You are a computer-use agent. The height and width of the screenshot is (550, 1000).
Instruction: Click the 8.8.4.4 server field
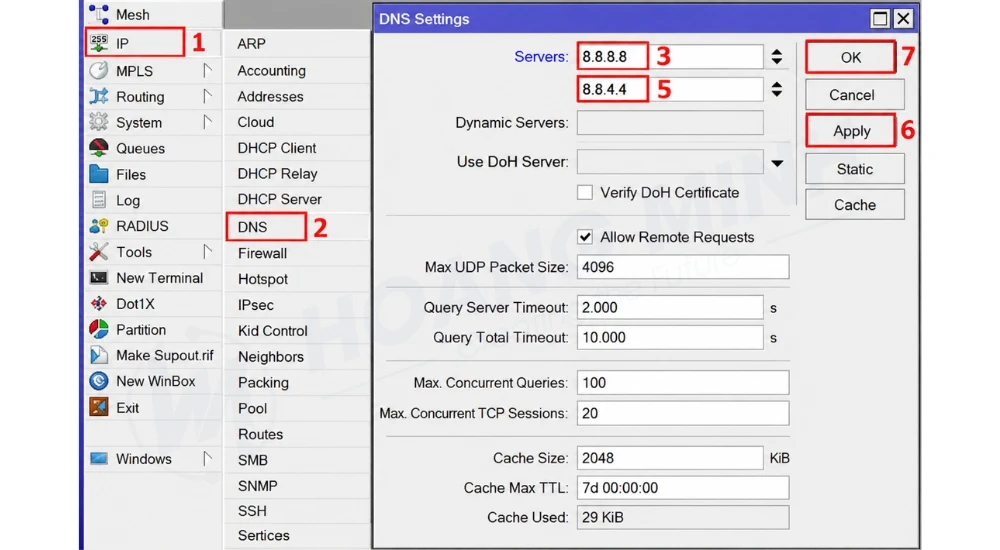coord(670,89)
